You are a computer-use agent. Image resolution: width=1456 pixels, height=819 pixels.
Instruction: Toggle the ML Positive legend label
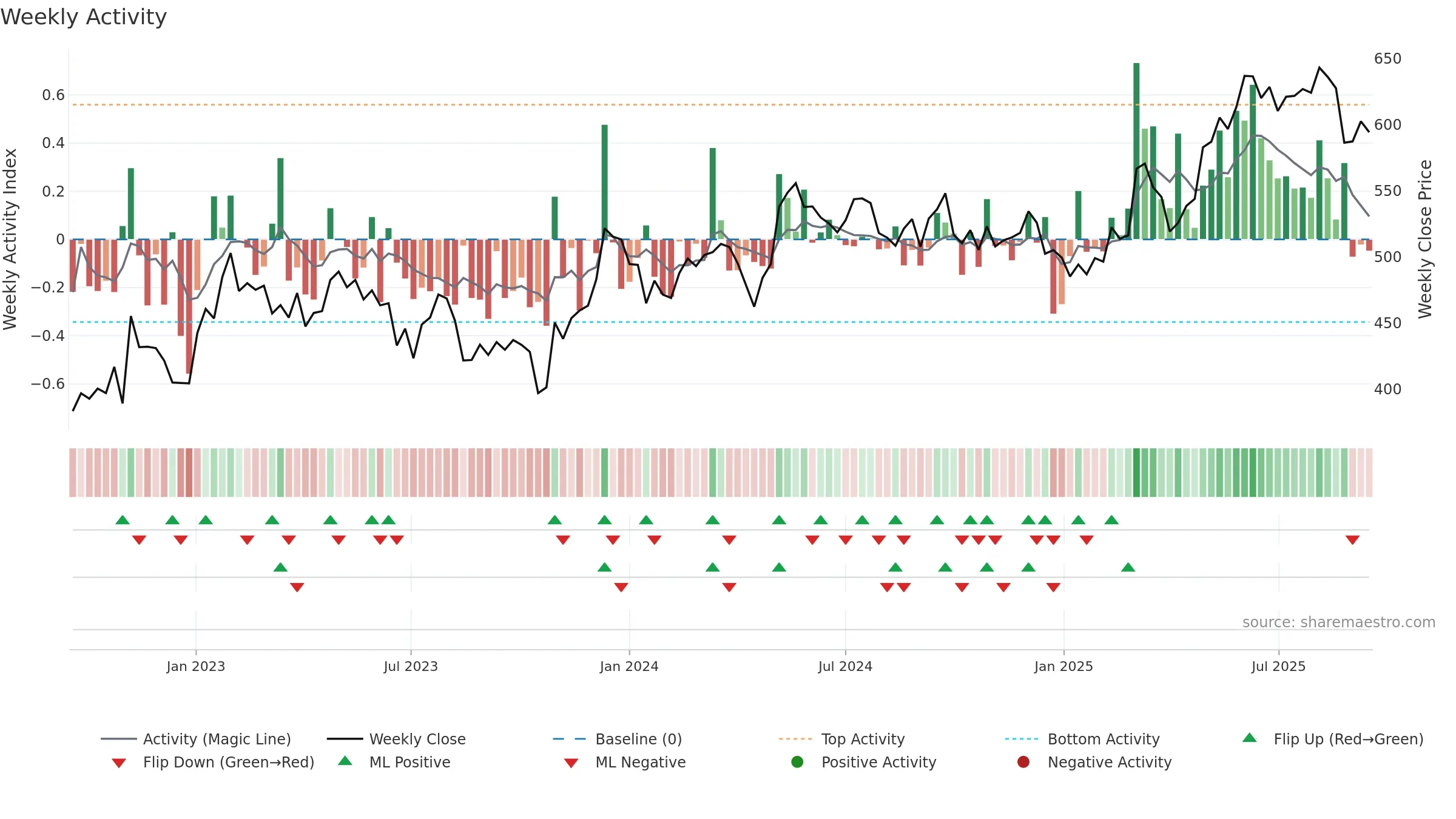[410, 763]
